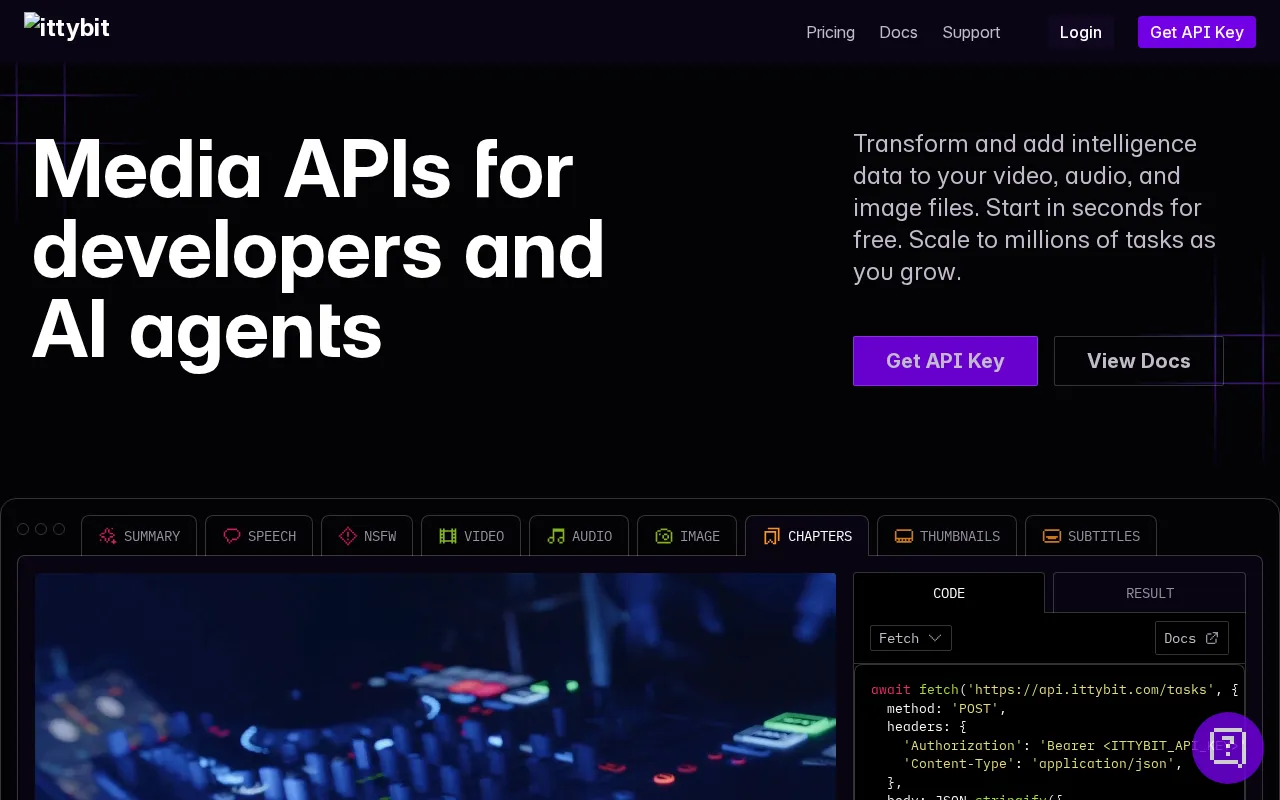Click the Summary sparkle icon
The height and width of the screenshot is (800, 1280).
click(108, 536)
